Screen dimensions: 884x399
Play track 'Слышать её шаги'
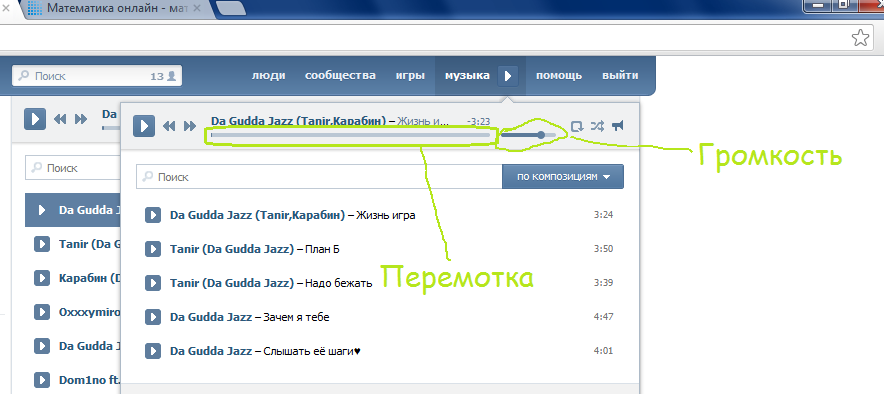pyautogui.click(x=153, y=351)
